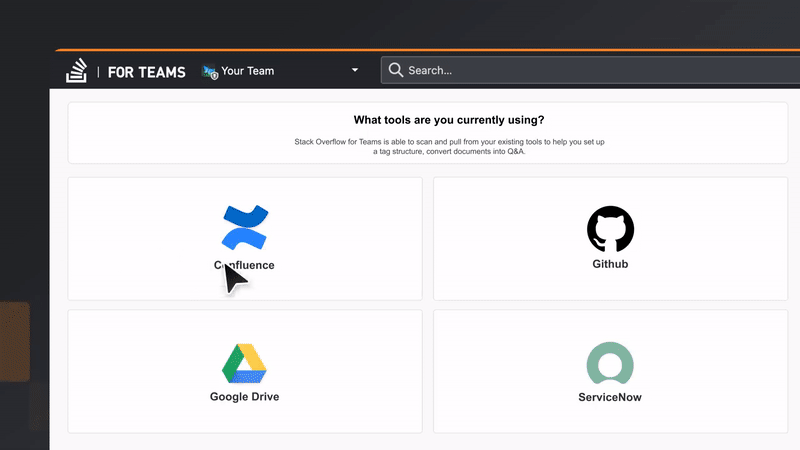The image size is (800, 450).
Task: Click the magnifying glass search icon
Action: [396, 70]
